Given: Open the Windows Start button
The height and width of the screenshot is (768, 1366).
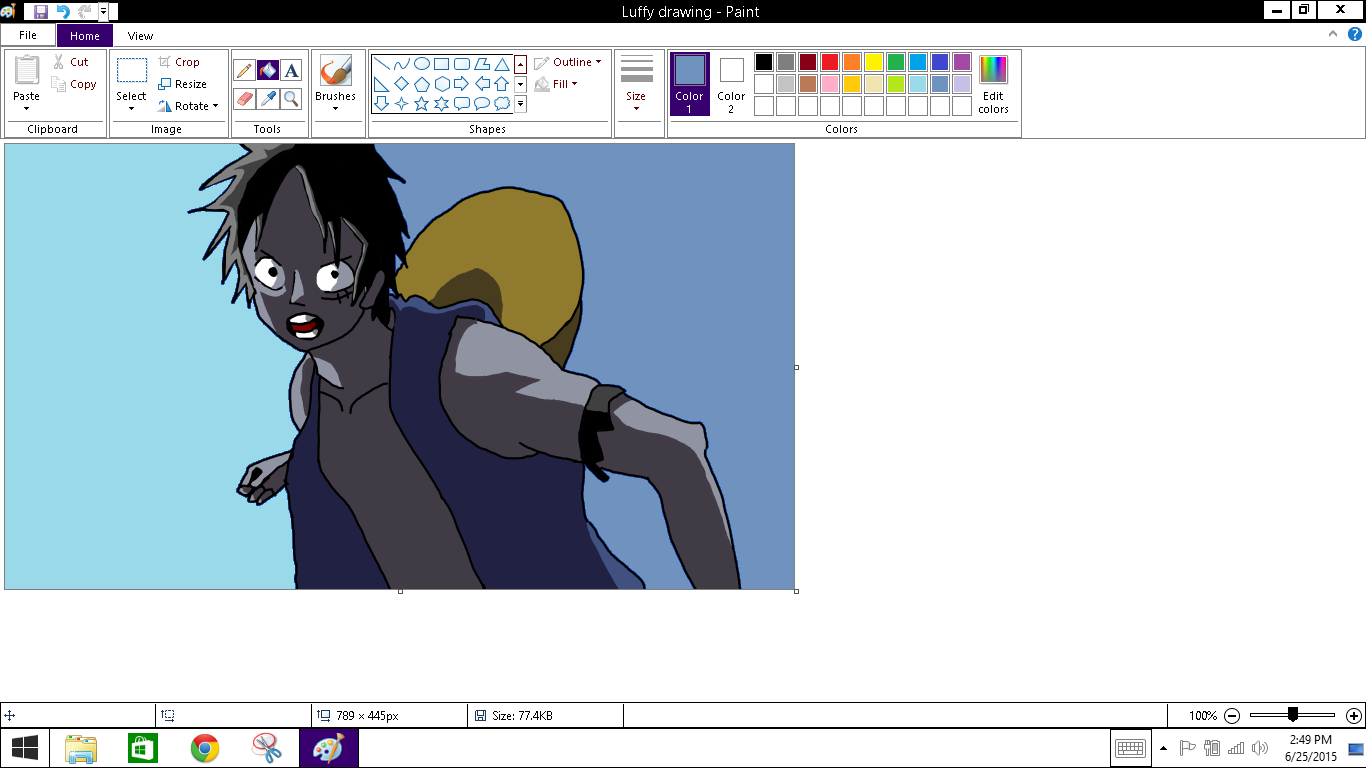Looking at the screenshot, I should tap(25, 748).
